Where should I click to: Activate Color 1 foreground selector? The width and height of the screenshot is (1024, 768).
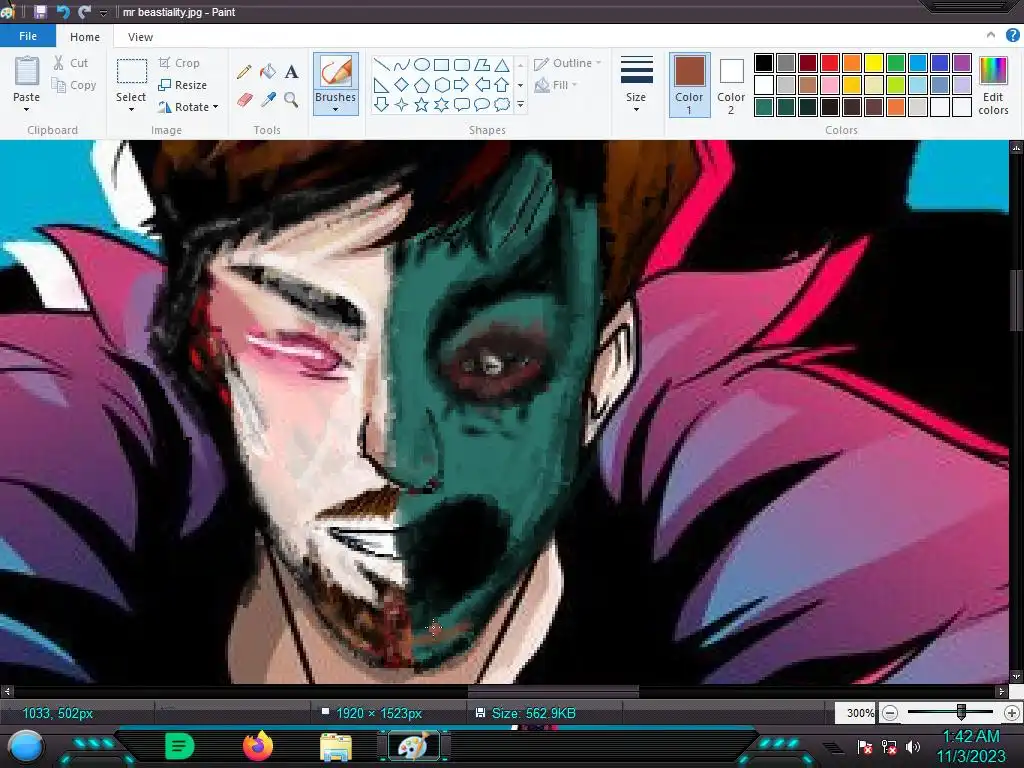[690, 85]
